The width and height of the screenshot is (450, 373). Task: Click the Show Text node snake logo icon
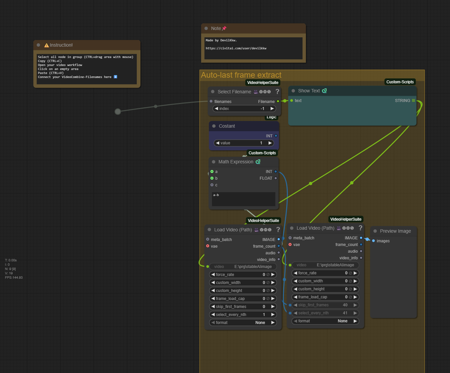pos(324,91)
